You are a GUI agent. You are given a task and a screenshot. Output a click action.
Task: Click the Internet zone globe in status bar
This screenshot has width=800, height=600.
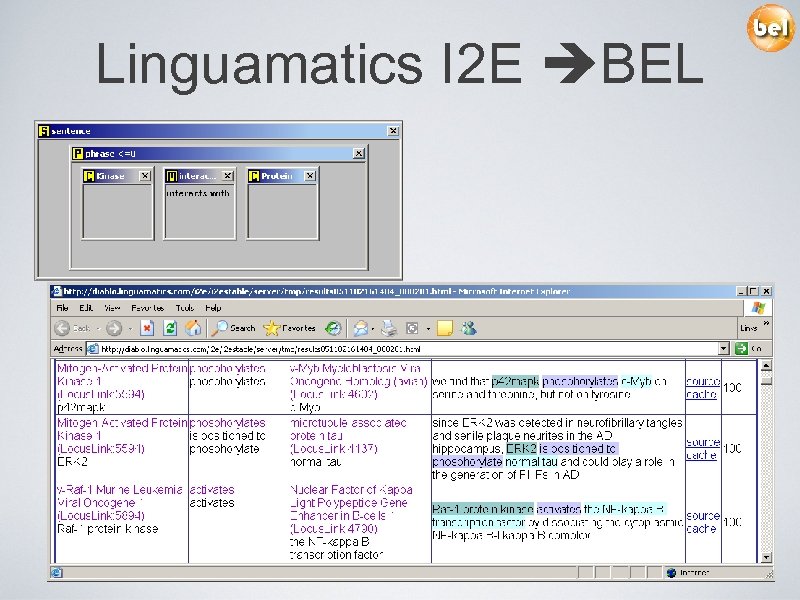671,572
